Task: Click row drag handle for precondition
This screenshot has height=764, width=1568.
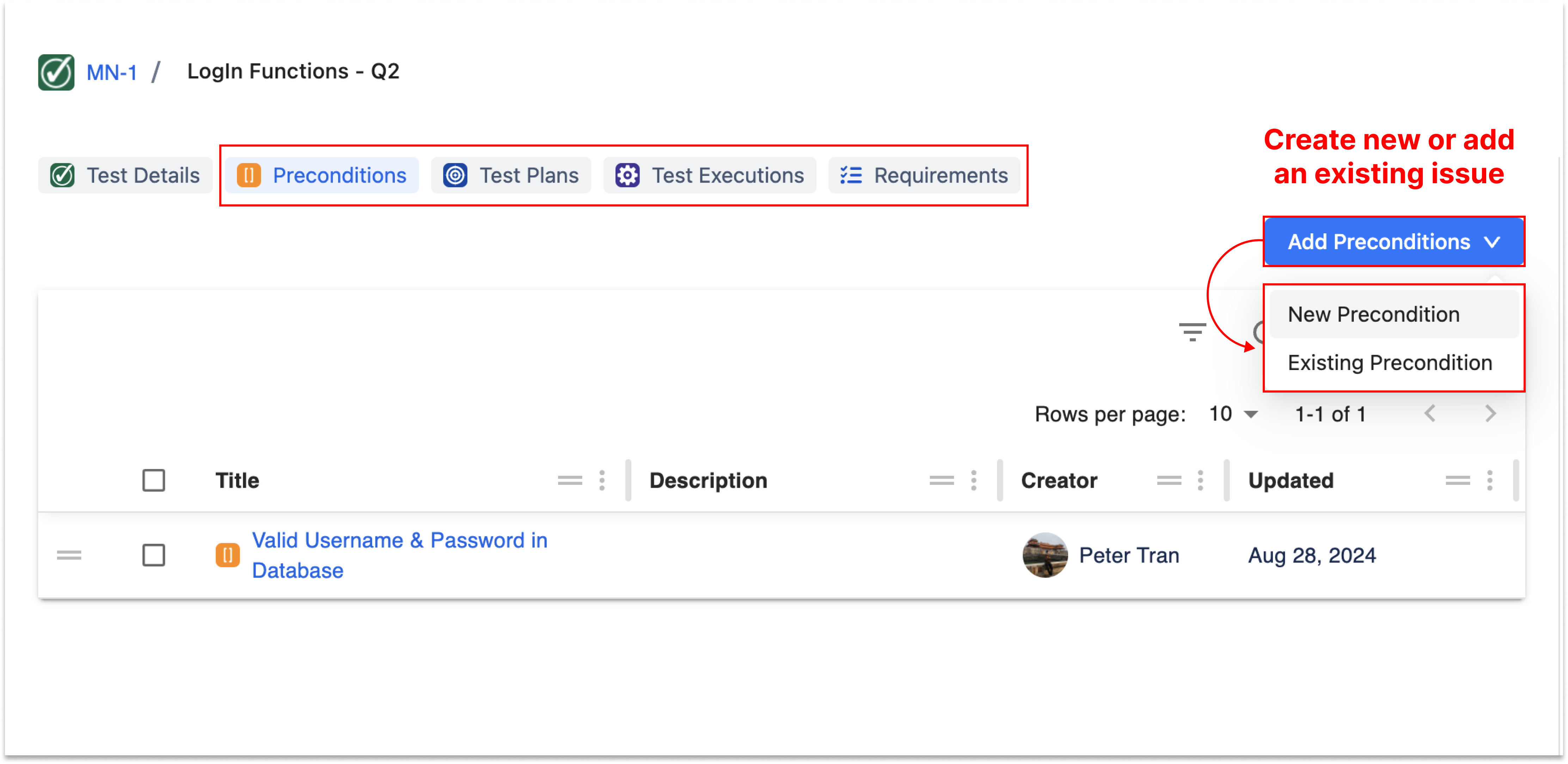Action: click(x=69, y=555)
